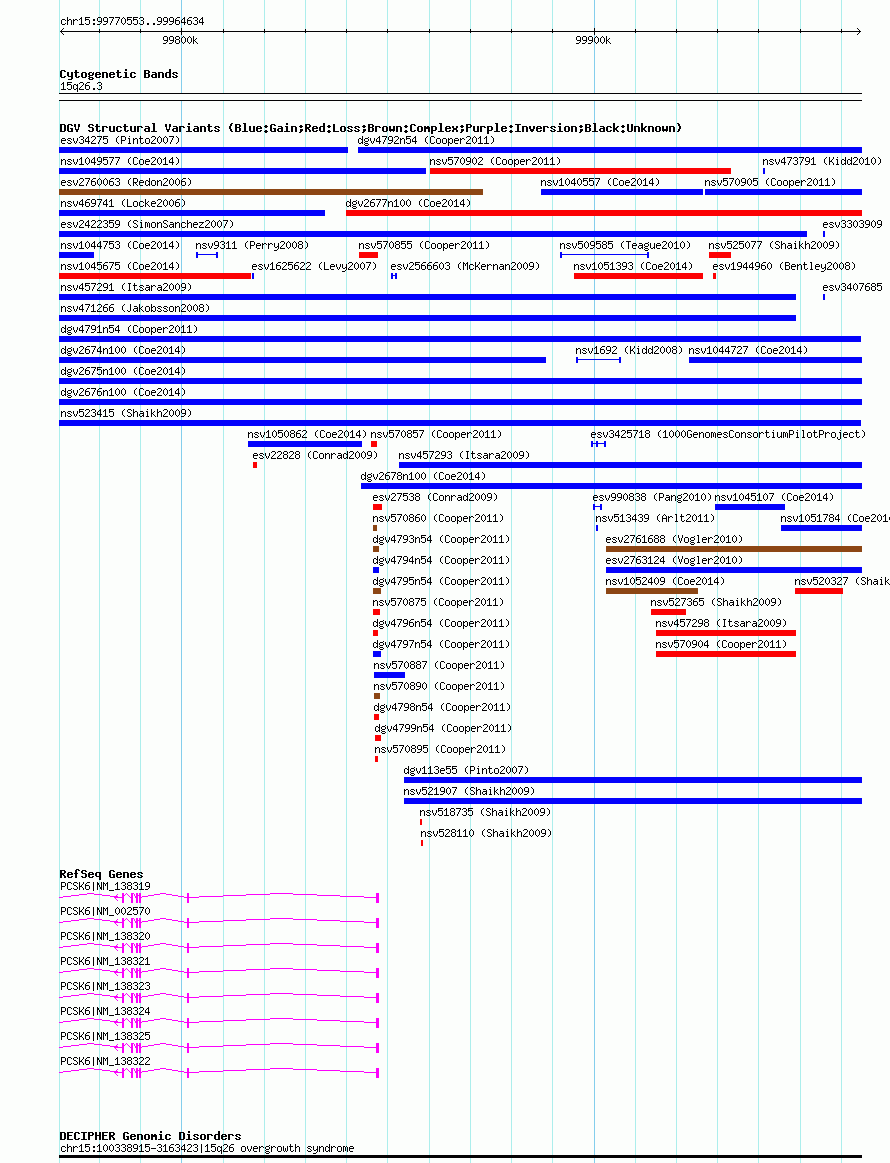Image resolution: width=890 pixels, height=1163 pixels.
Task: Select the dgv4792n54 (Cooper2011) blue gain bar
Action: point(610,150)
